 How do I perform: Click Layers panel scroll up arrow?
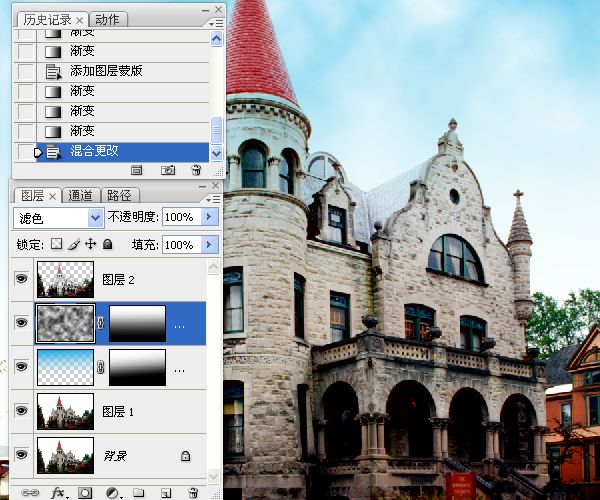(214, 266)
